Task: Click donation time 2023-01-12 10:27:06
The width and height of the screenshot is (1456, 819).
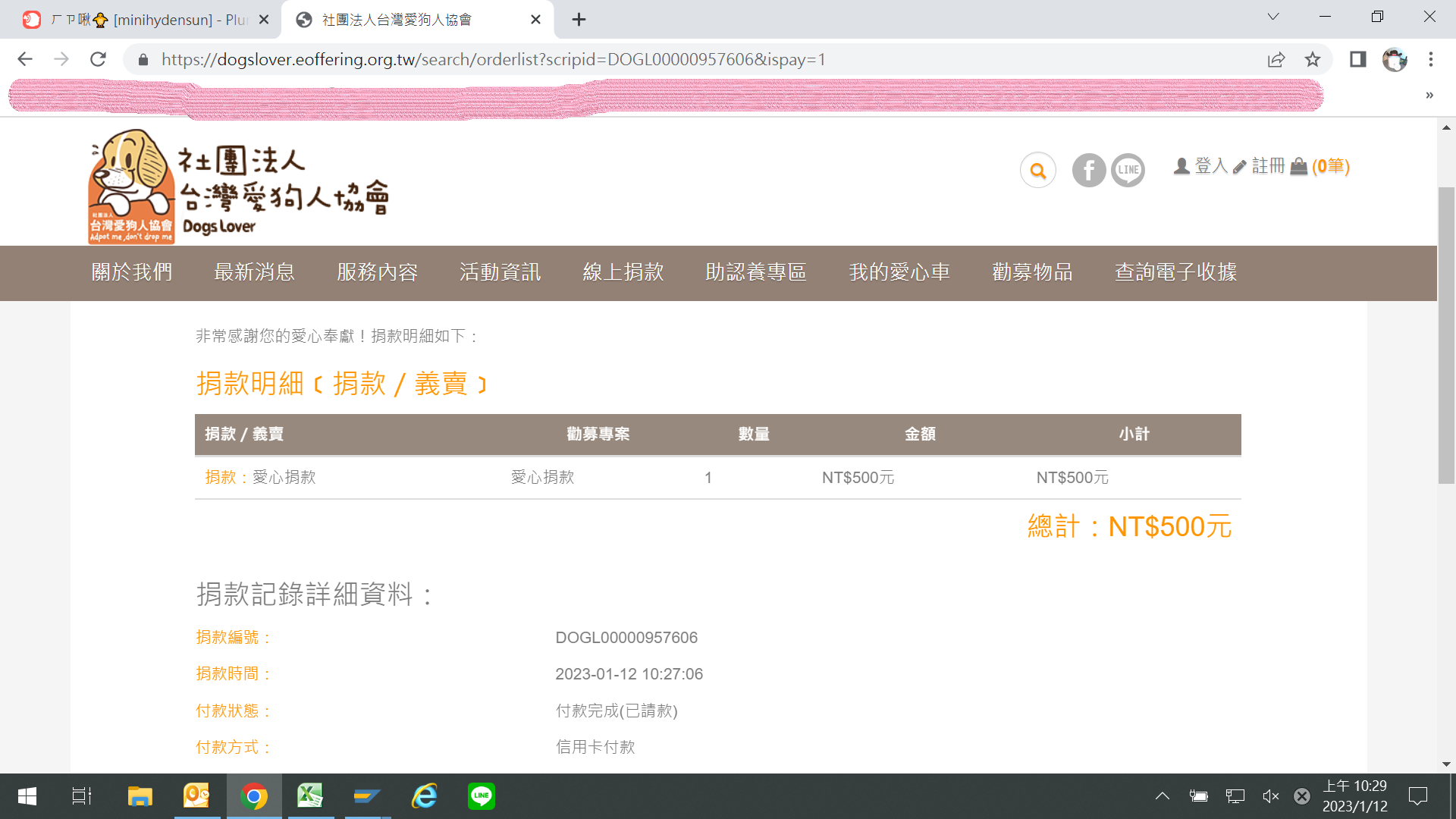Action: tap(629, 674)
